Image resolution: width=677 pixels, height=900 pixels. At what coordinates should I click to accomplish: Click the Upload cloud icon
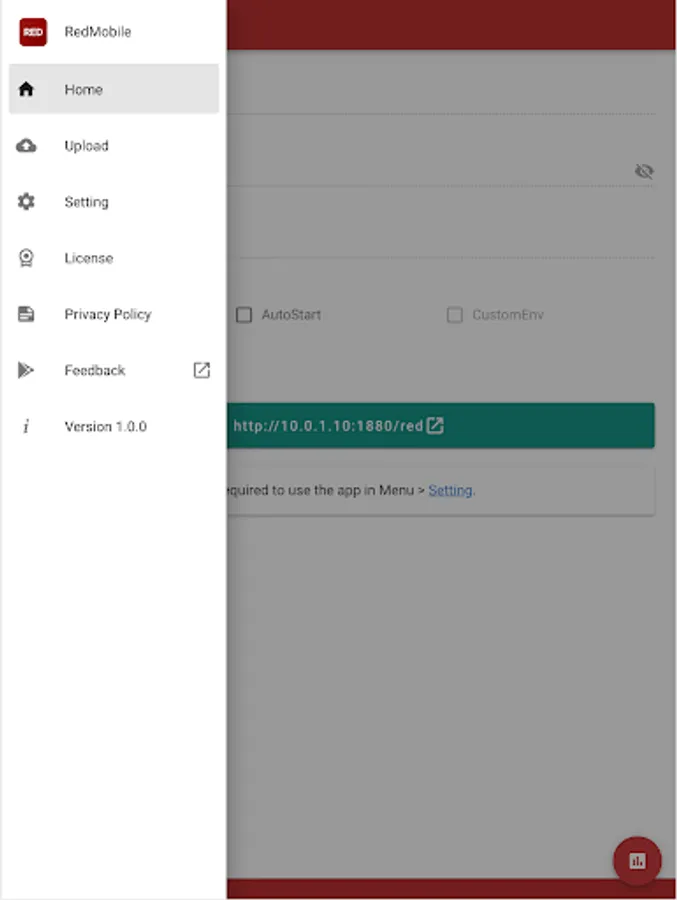coord(26,146)
